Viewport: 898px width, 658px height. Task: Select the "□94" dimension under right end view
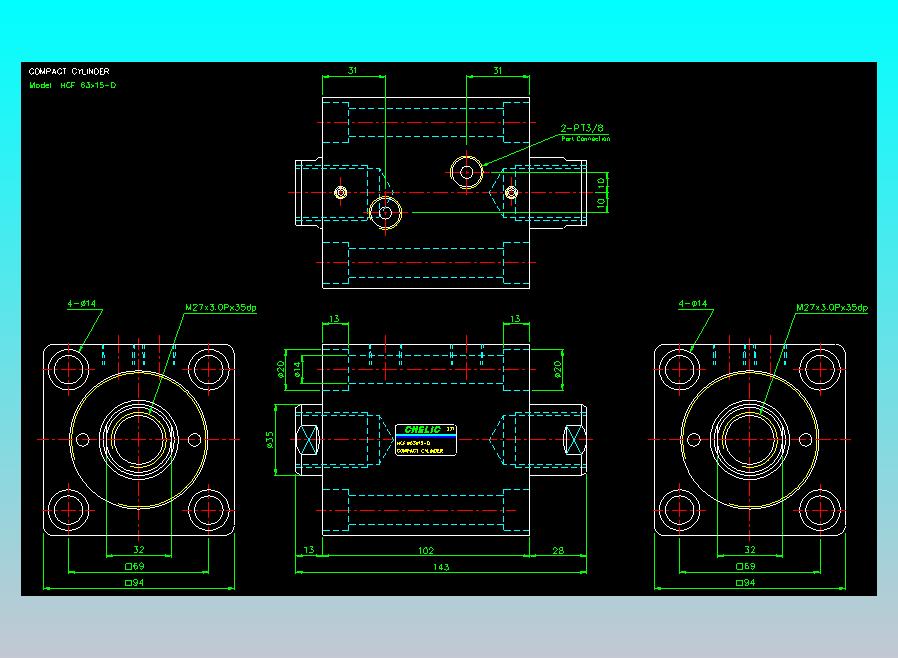pos(745,583)
